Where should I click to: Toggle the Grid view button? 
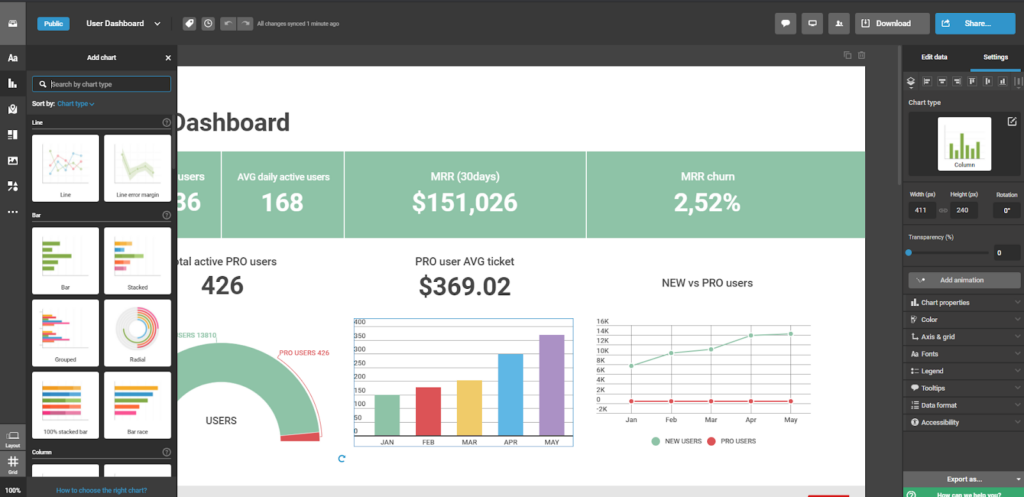click(13, 463)
